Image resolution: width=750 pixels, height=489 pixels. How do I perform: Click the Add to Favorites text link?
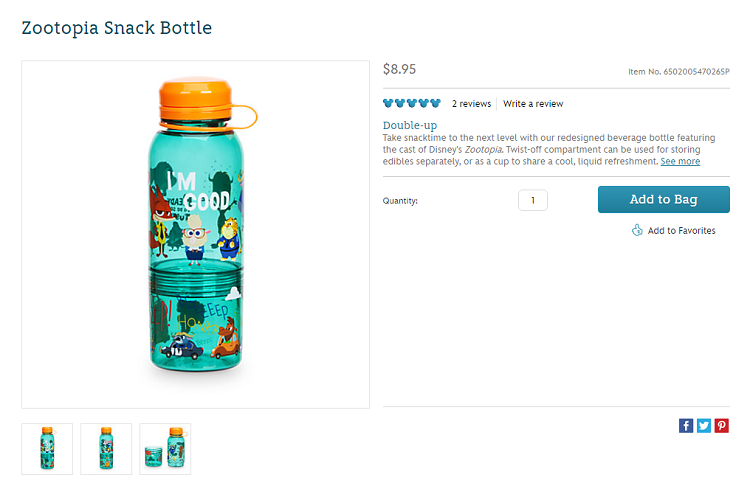682,231
